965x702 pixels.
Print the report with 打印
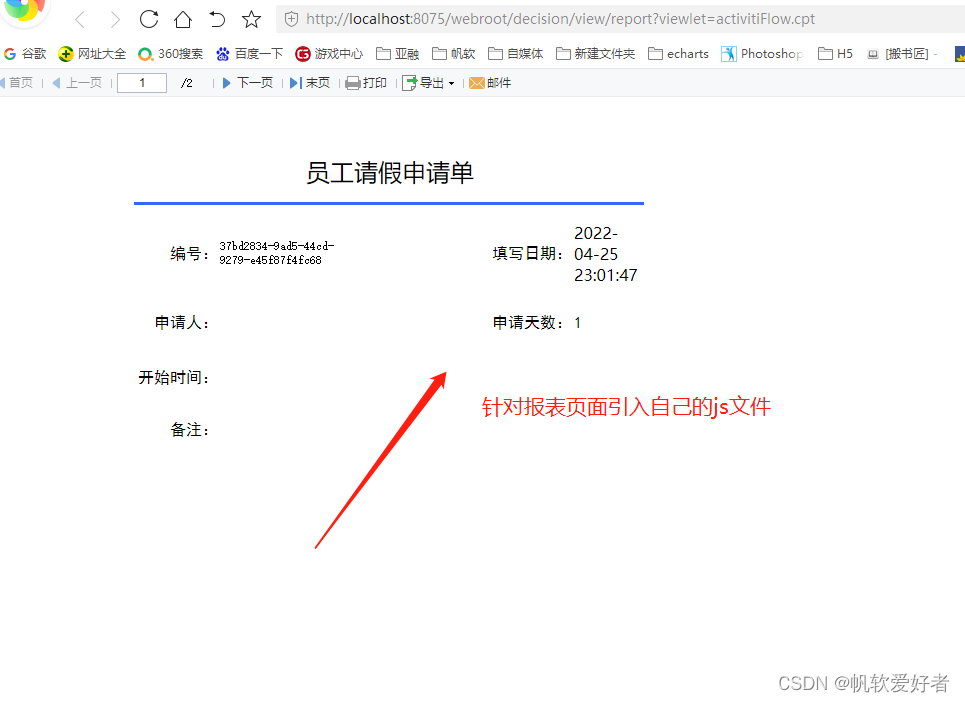366,83
